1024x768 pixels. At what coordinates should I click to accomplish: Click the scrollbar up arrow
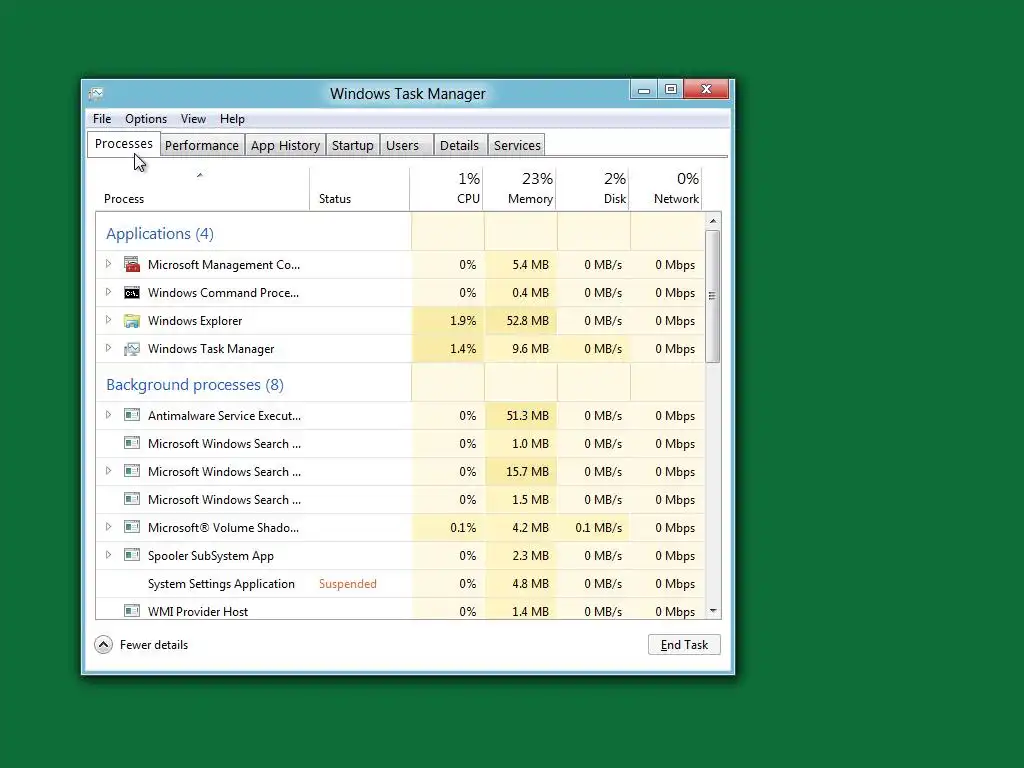tap(712, 221)
